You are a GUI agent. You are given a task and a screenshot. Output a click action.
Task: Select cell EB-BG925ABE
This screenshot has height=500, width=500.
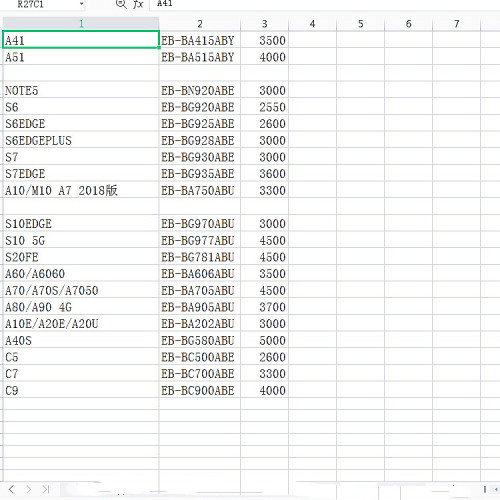[x=200, y=123]
